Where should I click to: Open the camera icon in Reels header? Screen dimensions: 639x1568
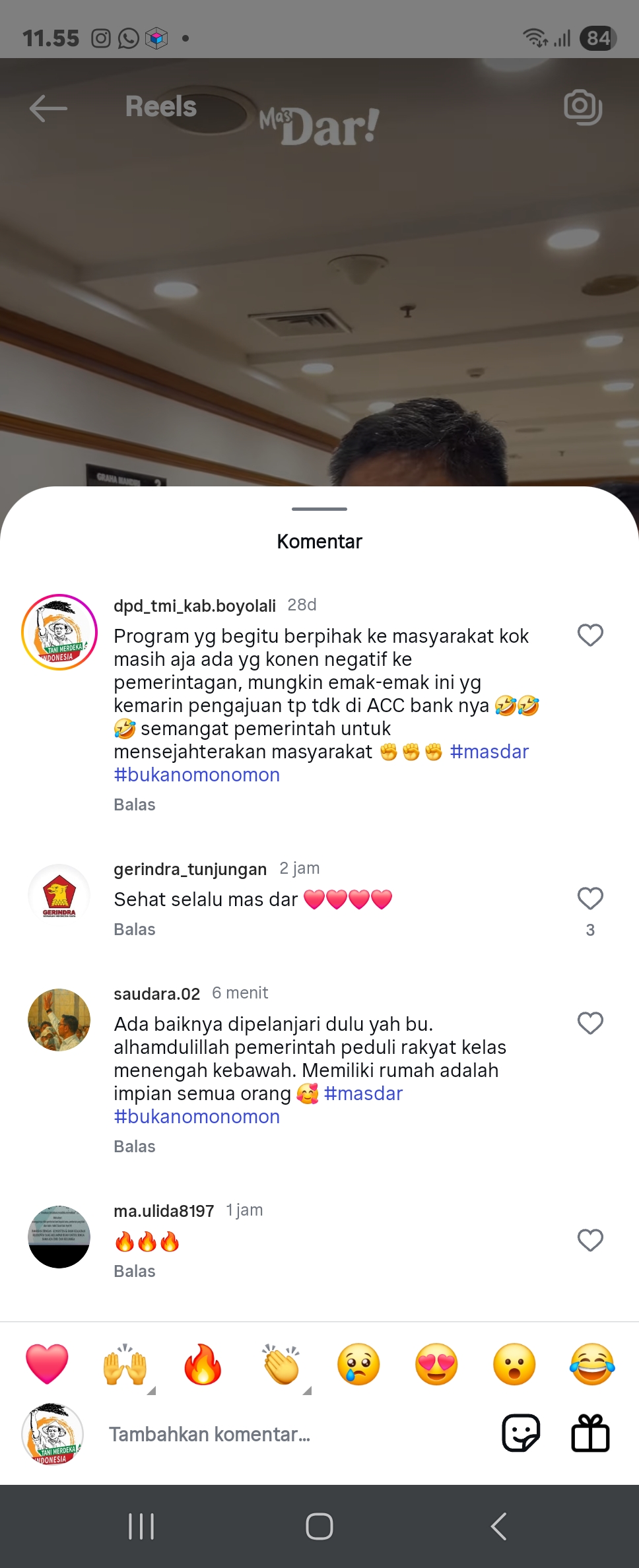tap(583, 107)
